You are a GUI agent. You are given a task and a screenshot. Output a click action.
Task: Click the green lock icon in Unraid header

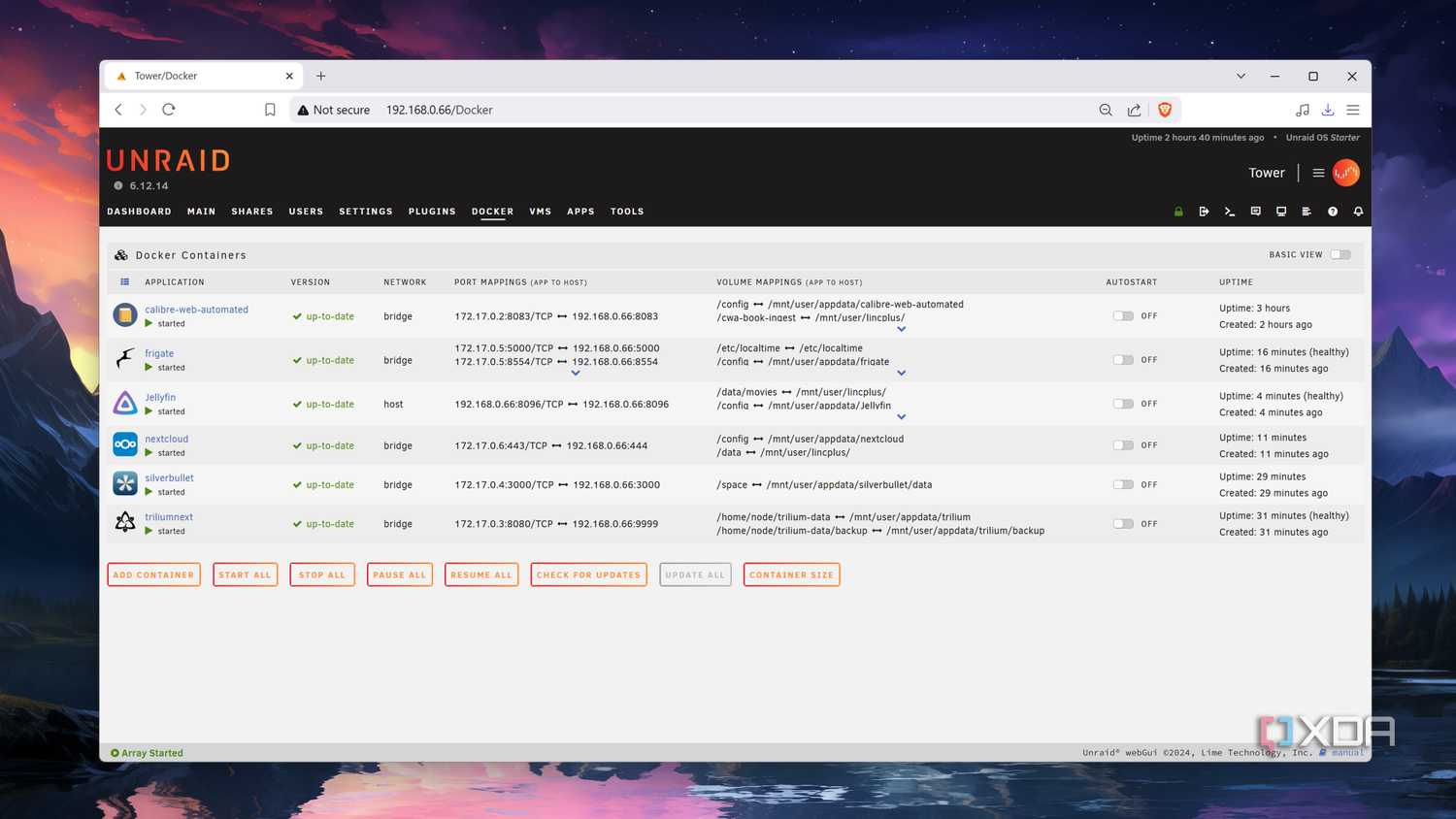click(x=1178, y=212)
